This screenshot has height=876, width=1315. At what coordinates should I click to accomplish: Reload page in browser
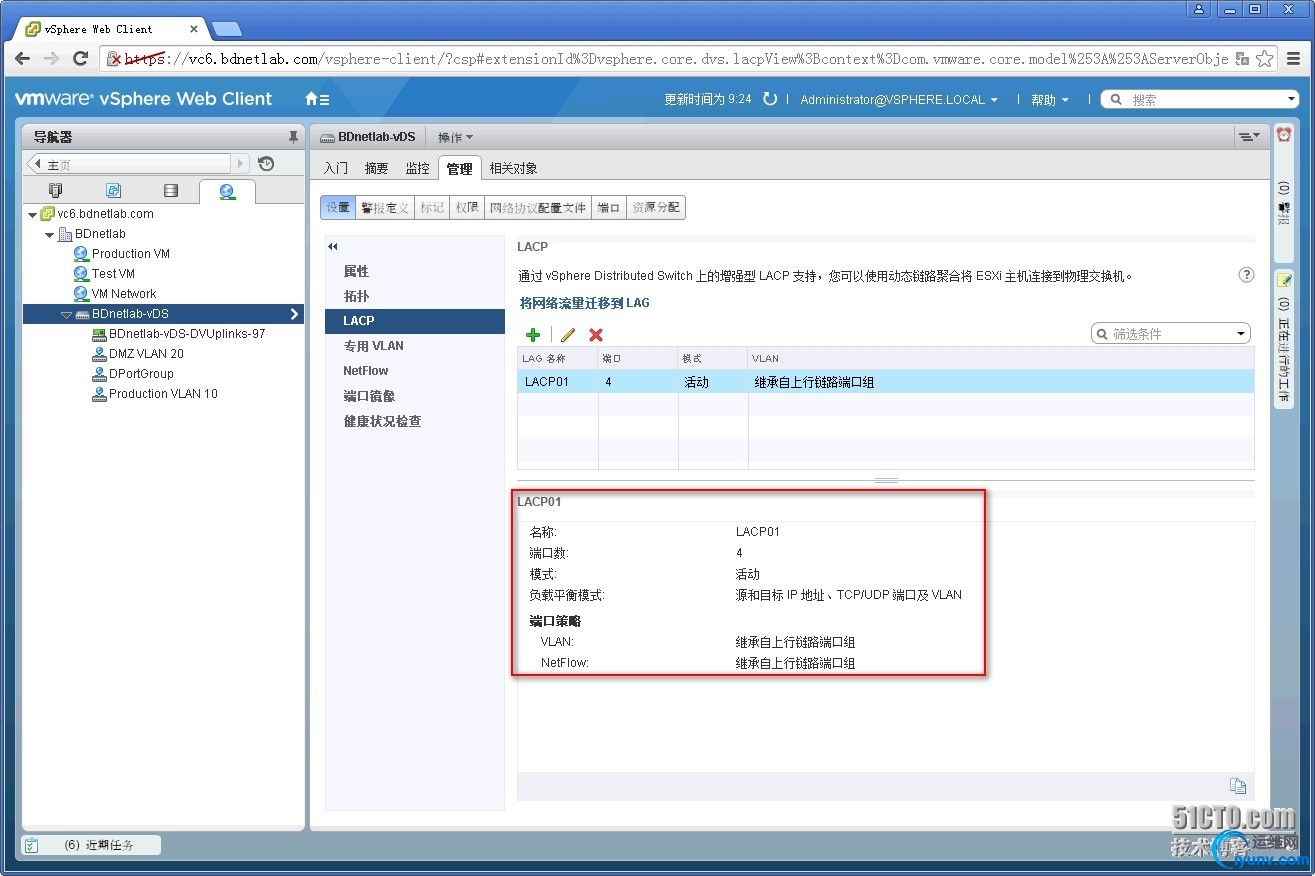tap(81, 59)
